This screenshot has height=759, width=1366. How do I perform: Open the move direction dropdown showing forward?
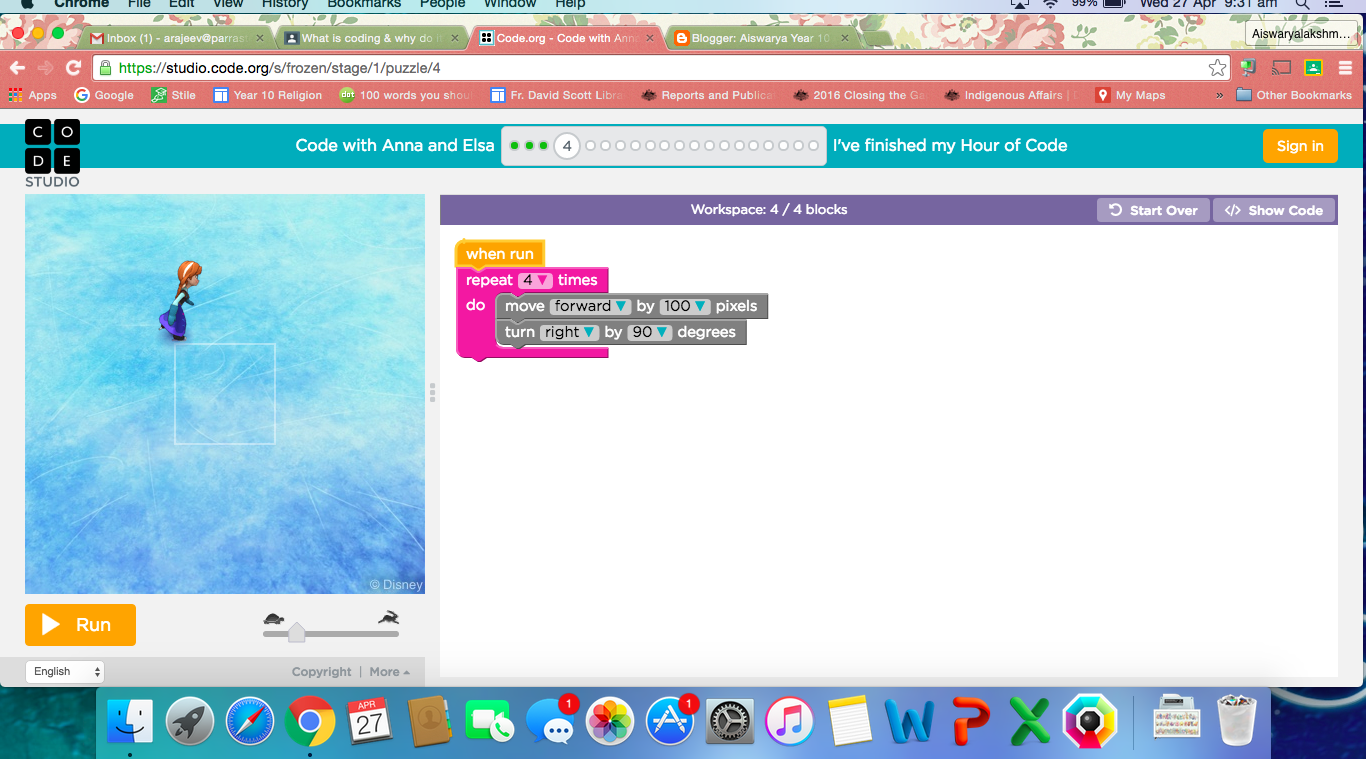point(591,306)
